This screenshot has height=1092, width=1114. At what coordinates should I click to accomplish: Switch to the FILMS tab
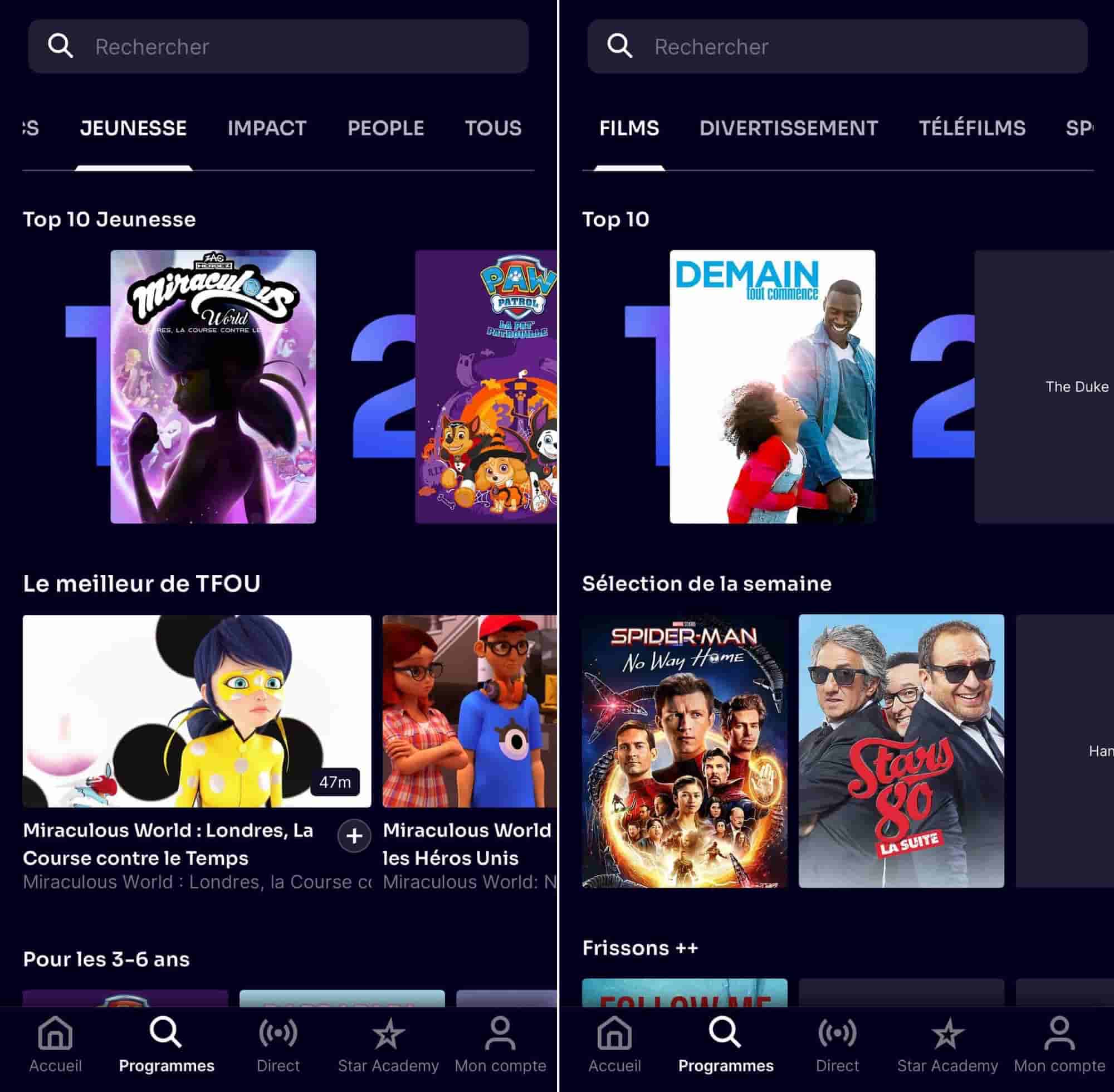point(629,128)
